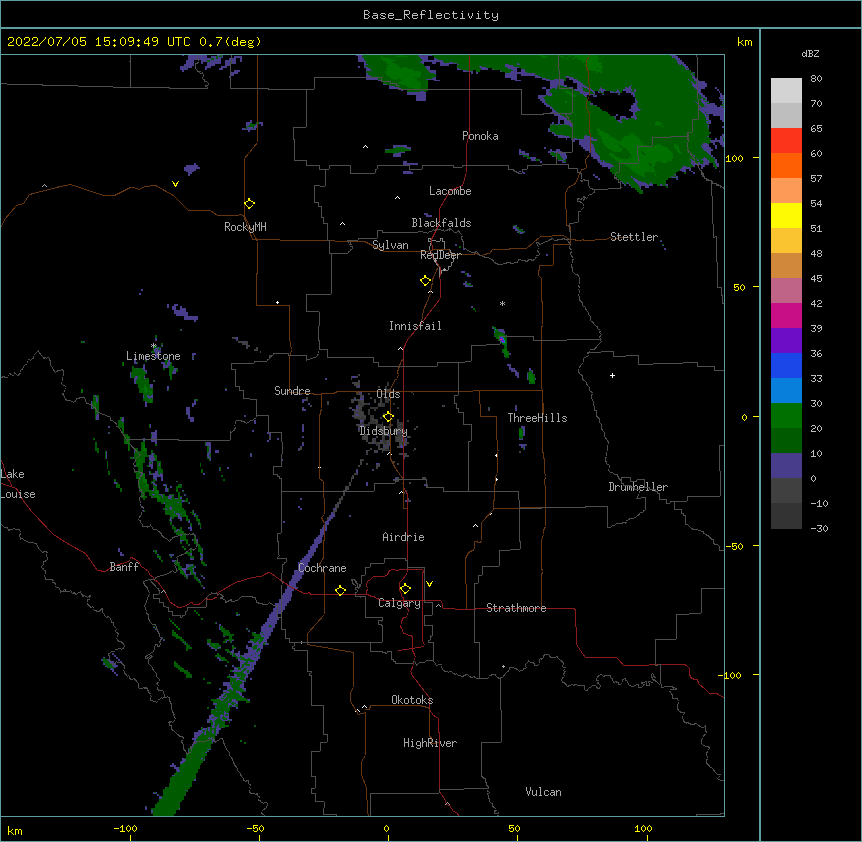
Task: Click the 50 tick on the right axis
Action: pyautogui.click(x=739, y=287)
